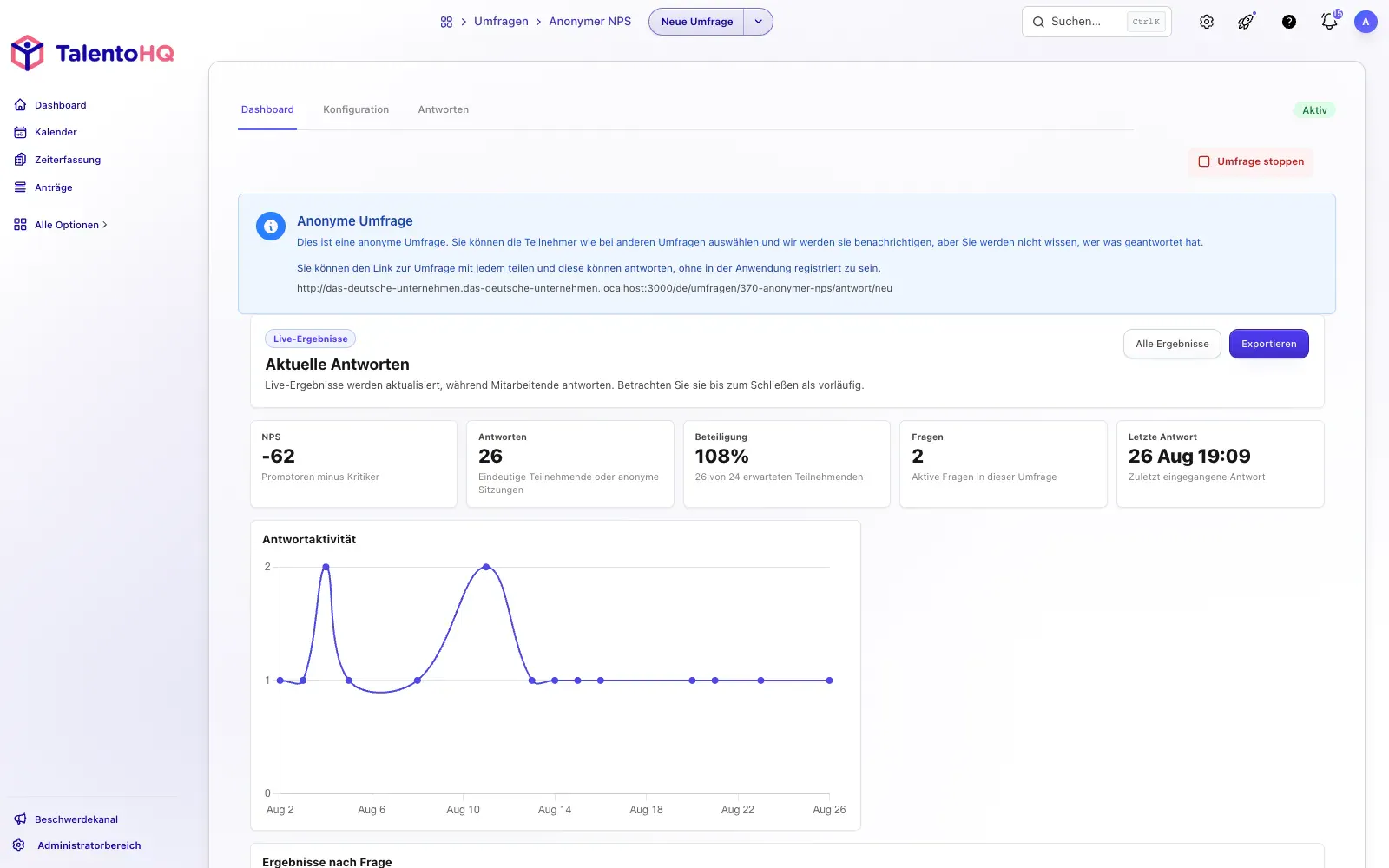Click the NPS -62 stat card

pos(353,464)
